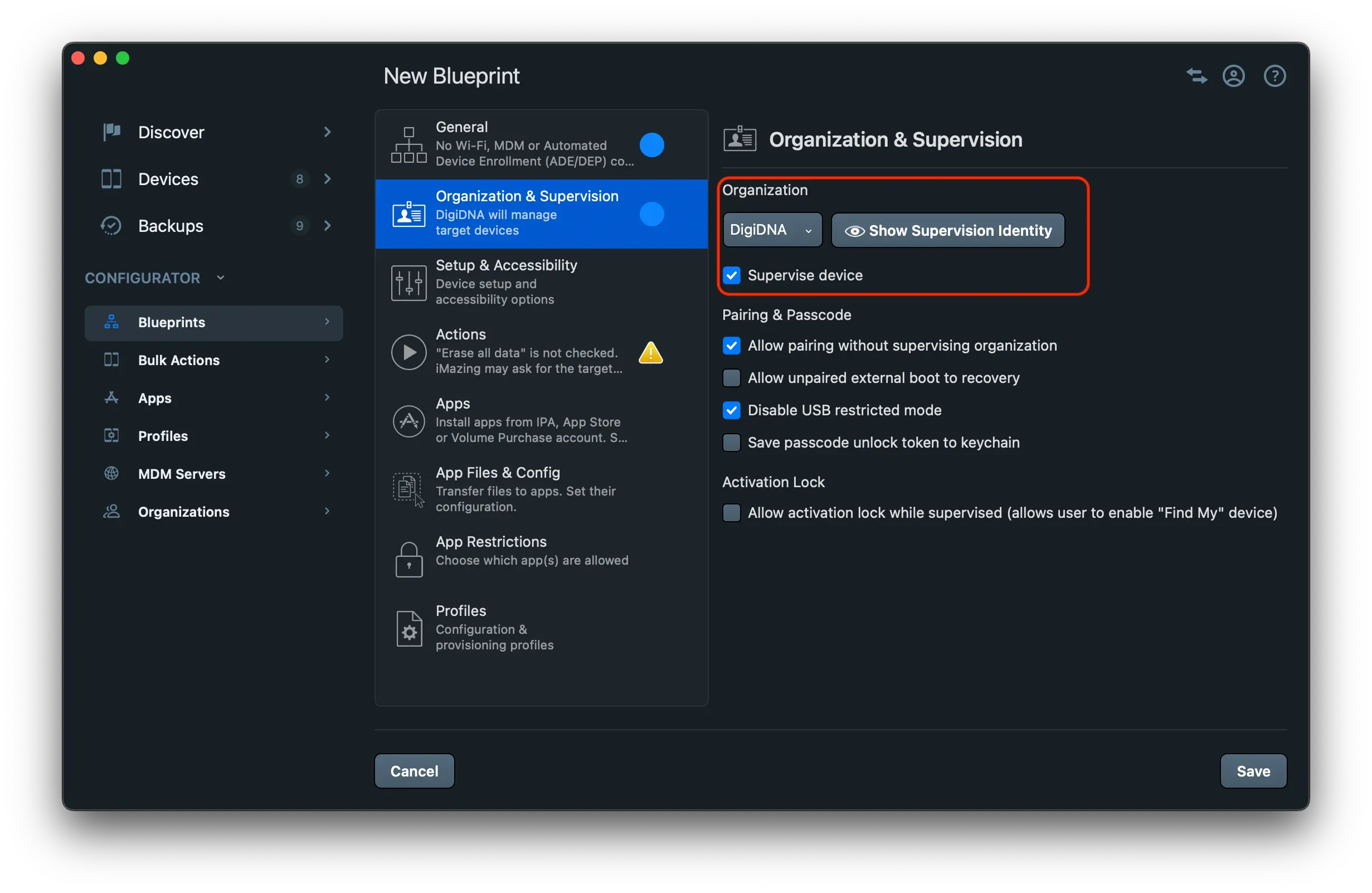The width and height of the screenshot is (1372, 893).
Task: Open the Apps App Store icon
Action: coord(408,421)
